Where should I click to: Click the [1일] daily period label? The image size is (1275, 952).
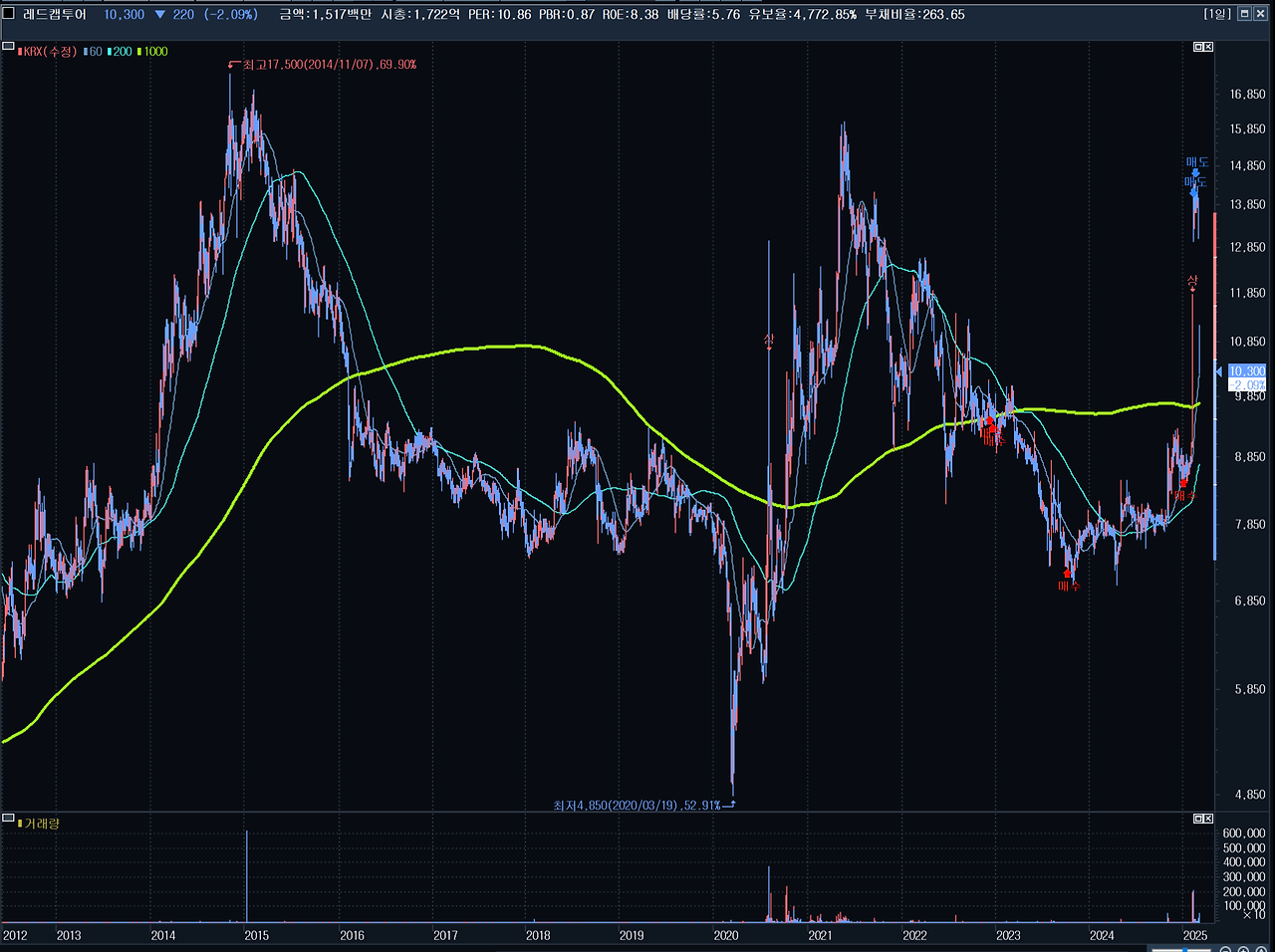(1217, 14)
